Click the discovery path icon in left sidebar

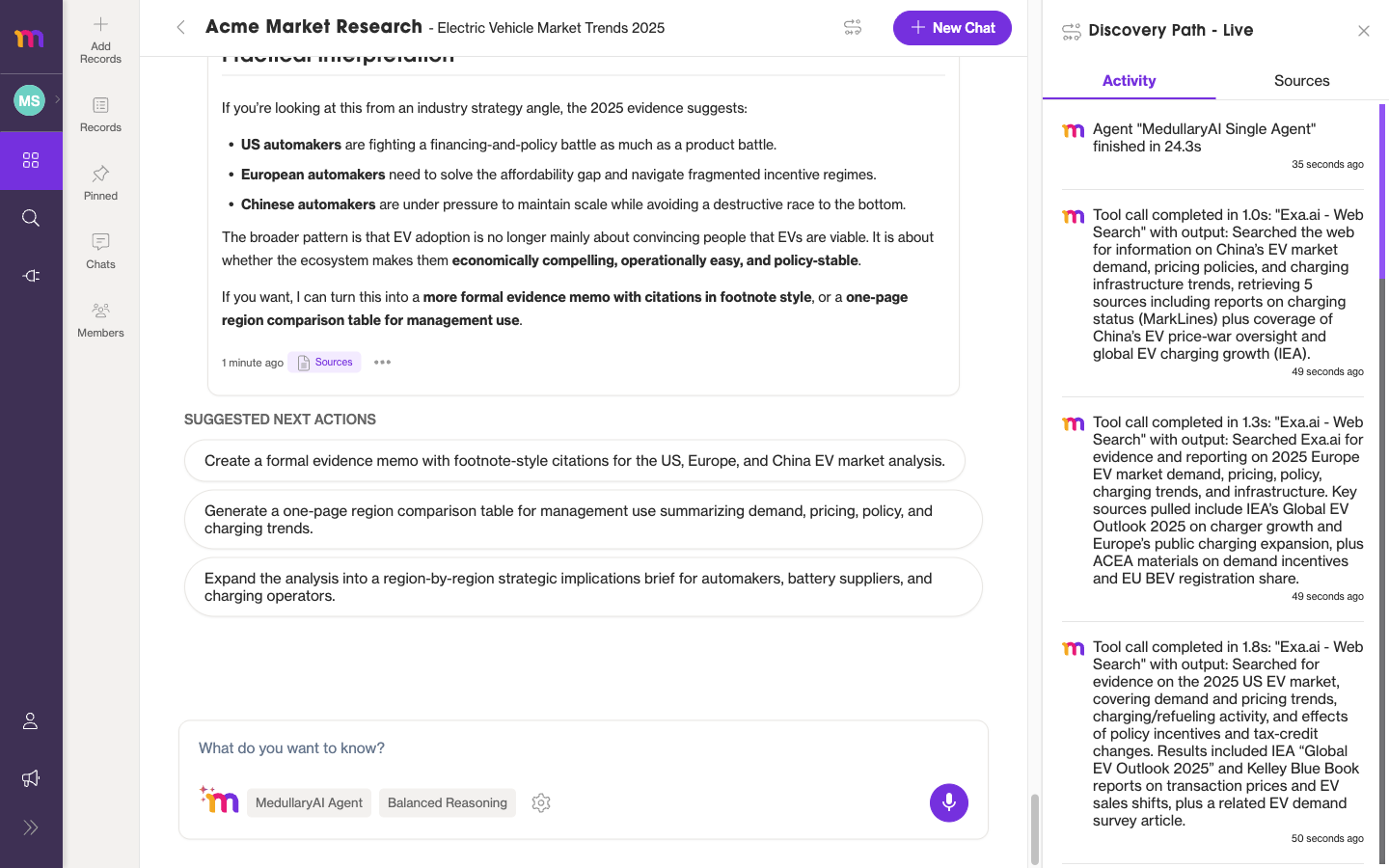point(31,276)
